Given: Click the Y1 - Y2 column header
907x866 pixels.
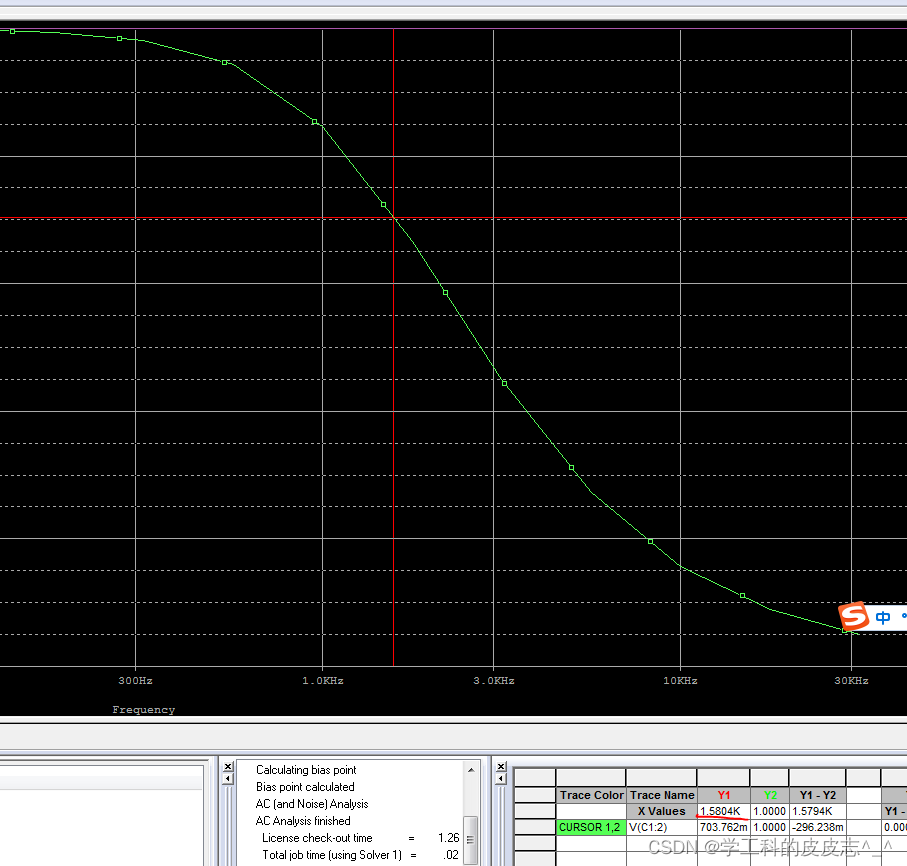Looking at the screenshot, I should click(x=817, y=795).
